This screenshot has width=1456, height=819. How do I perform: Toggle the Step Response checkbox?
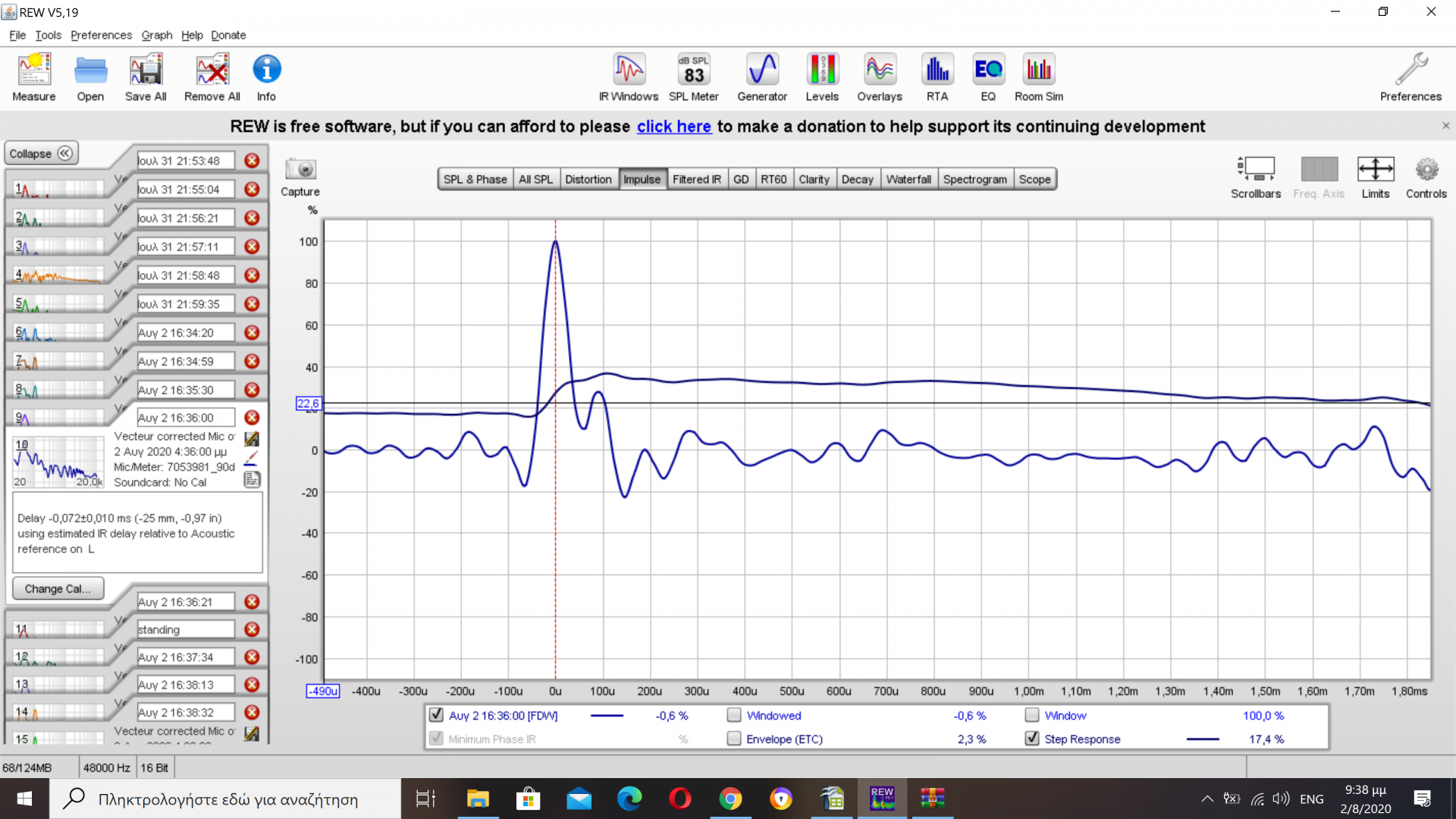tap(1032, 738)
